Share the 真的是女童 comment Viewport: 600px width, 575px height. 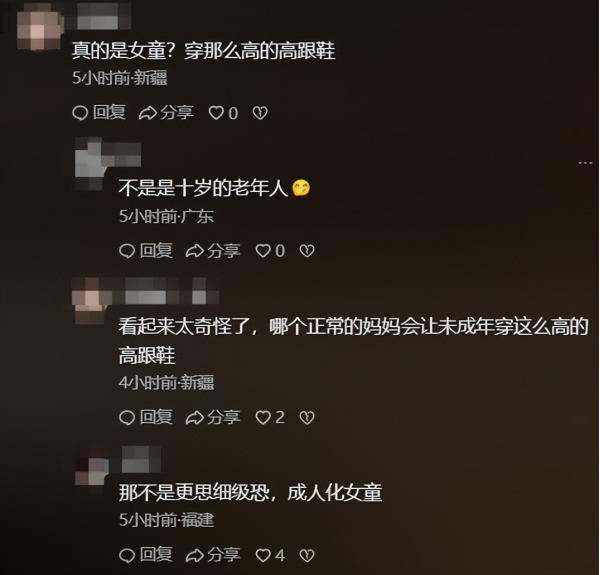click(x=166, y=113)
